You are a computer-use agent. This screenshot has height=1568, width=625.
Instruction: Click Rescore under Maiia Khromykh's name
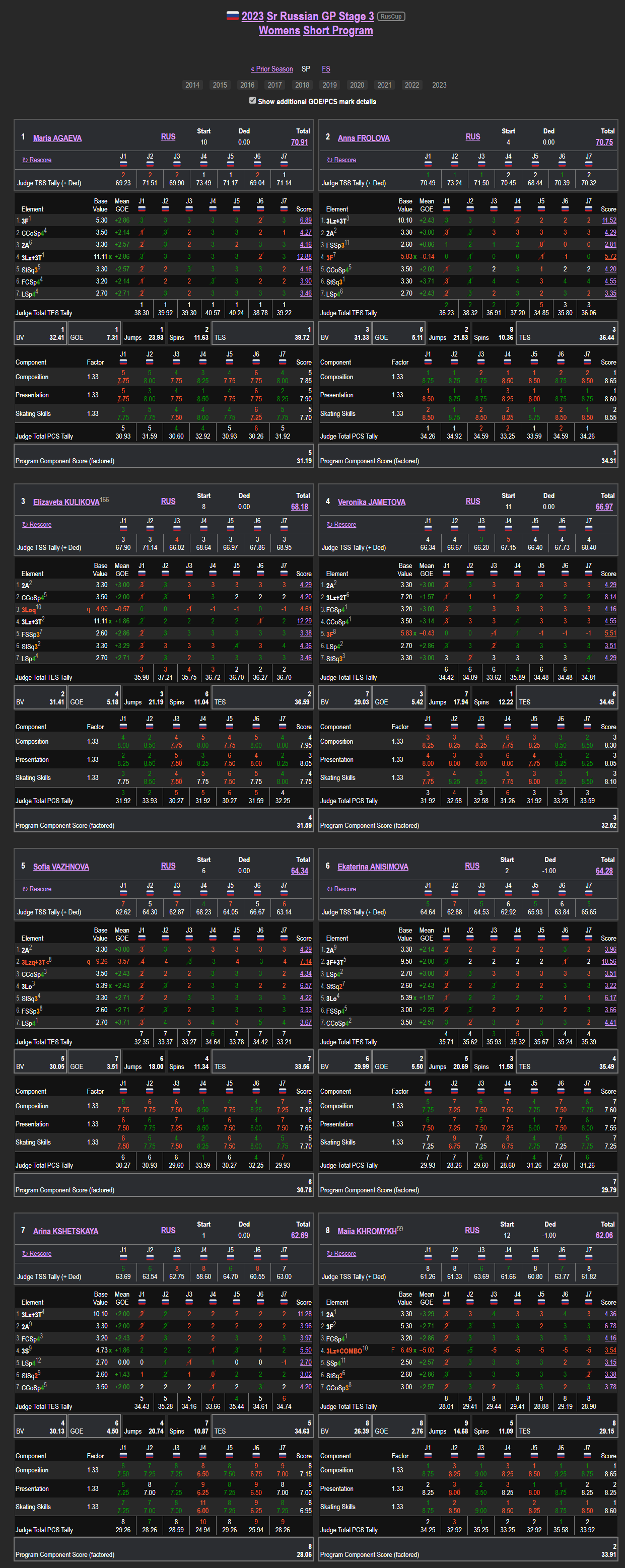pyautogui.click(x=341, y=1253)
